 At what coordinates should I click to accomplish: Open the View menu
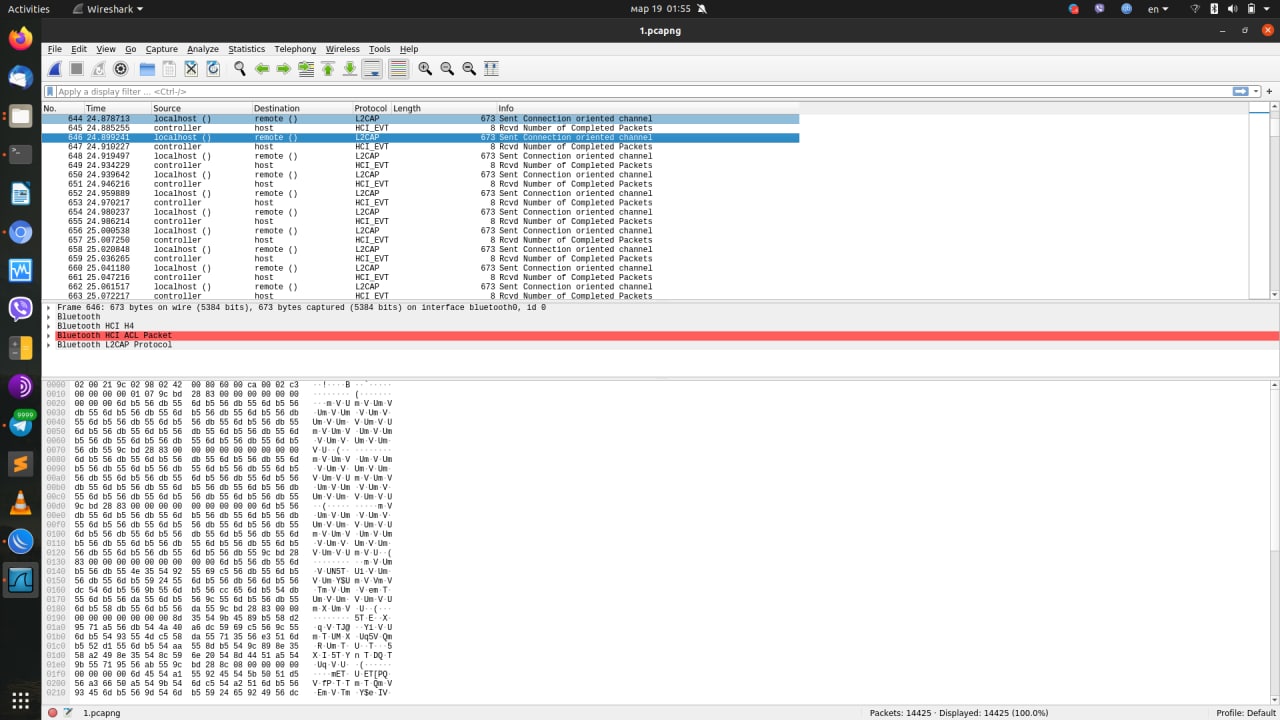[105, 49]
